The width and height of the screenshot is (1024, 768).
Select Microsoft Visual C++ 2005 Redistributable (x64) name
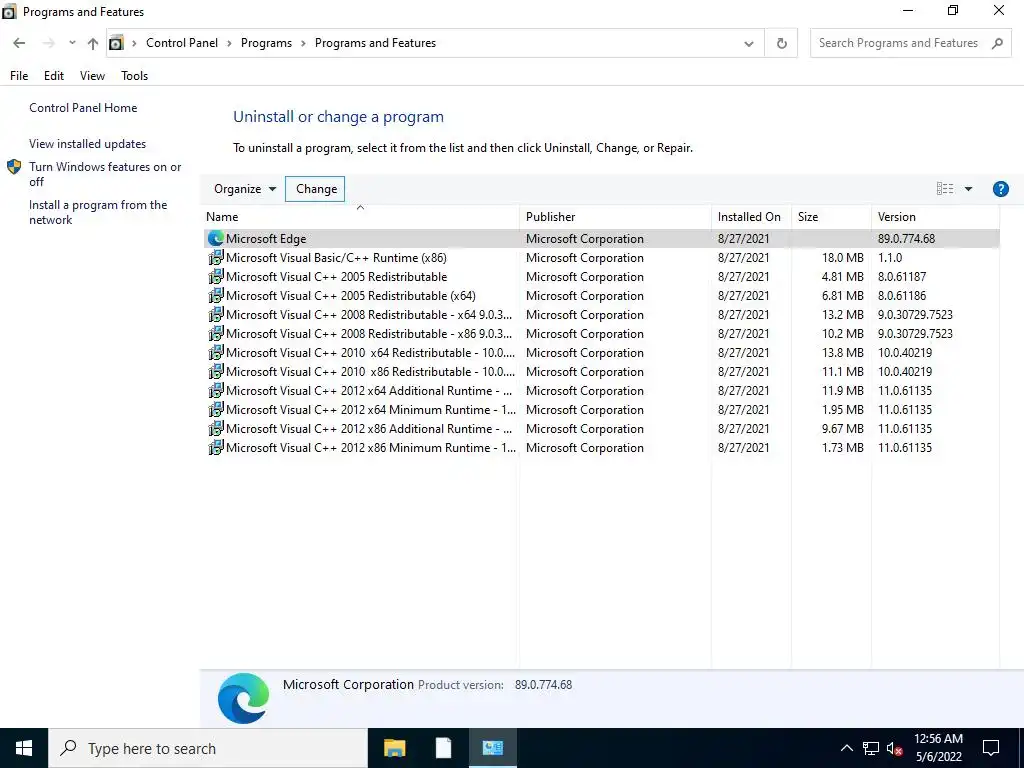click(x=351, y=296)
